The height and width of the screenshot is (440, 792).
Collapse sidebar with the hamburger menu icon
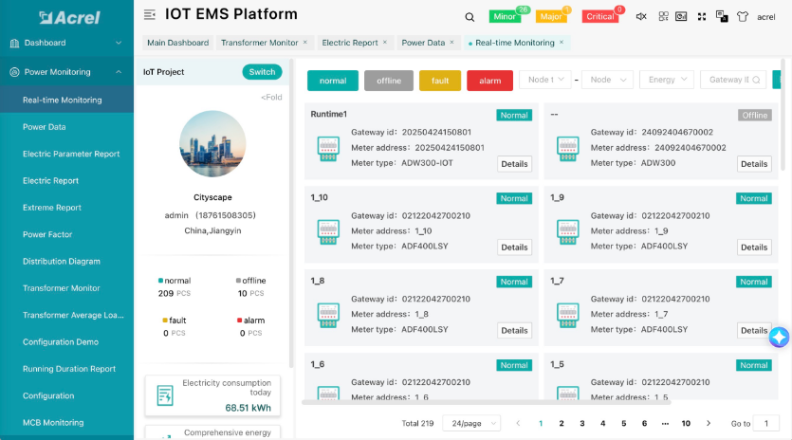click(x=150, y=15)
